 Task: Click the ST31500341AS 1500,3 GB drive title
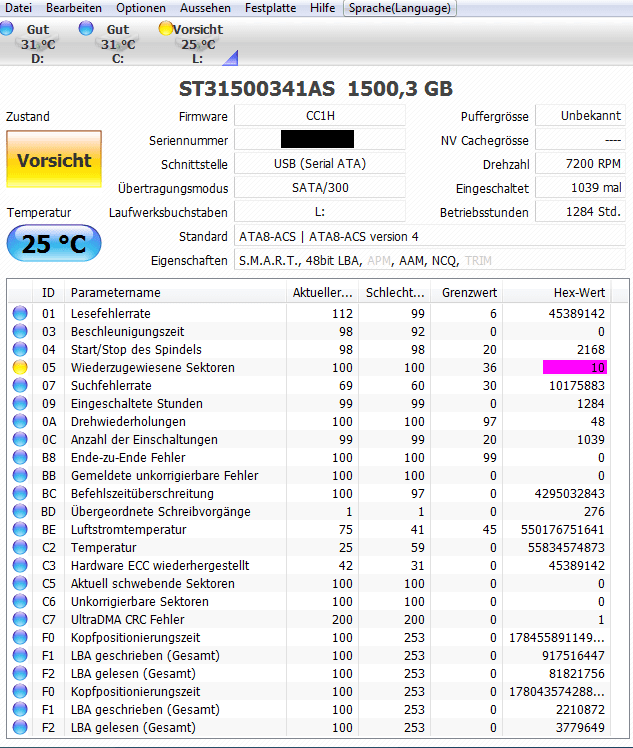[x=315, y=89]
